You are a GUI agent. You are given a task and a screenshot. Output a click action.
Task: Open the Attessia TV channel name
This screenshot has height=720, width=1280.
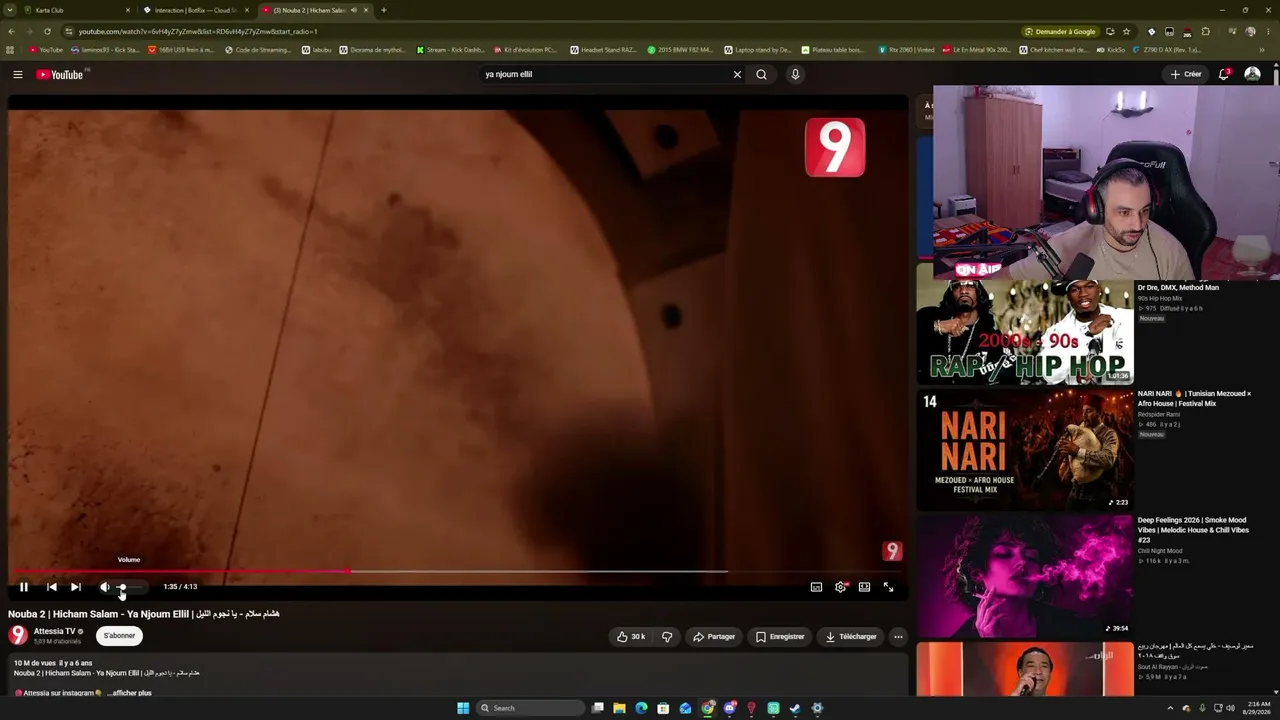click(54, 631)
